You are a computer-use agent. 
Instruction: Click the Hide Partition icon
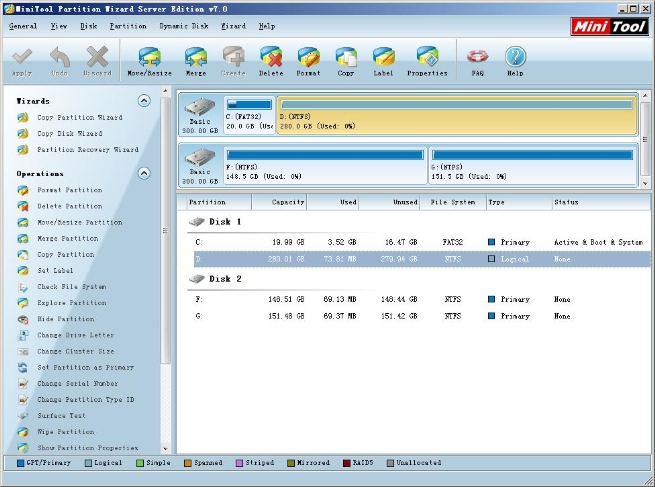click(23, 319)
